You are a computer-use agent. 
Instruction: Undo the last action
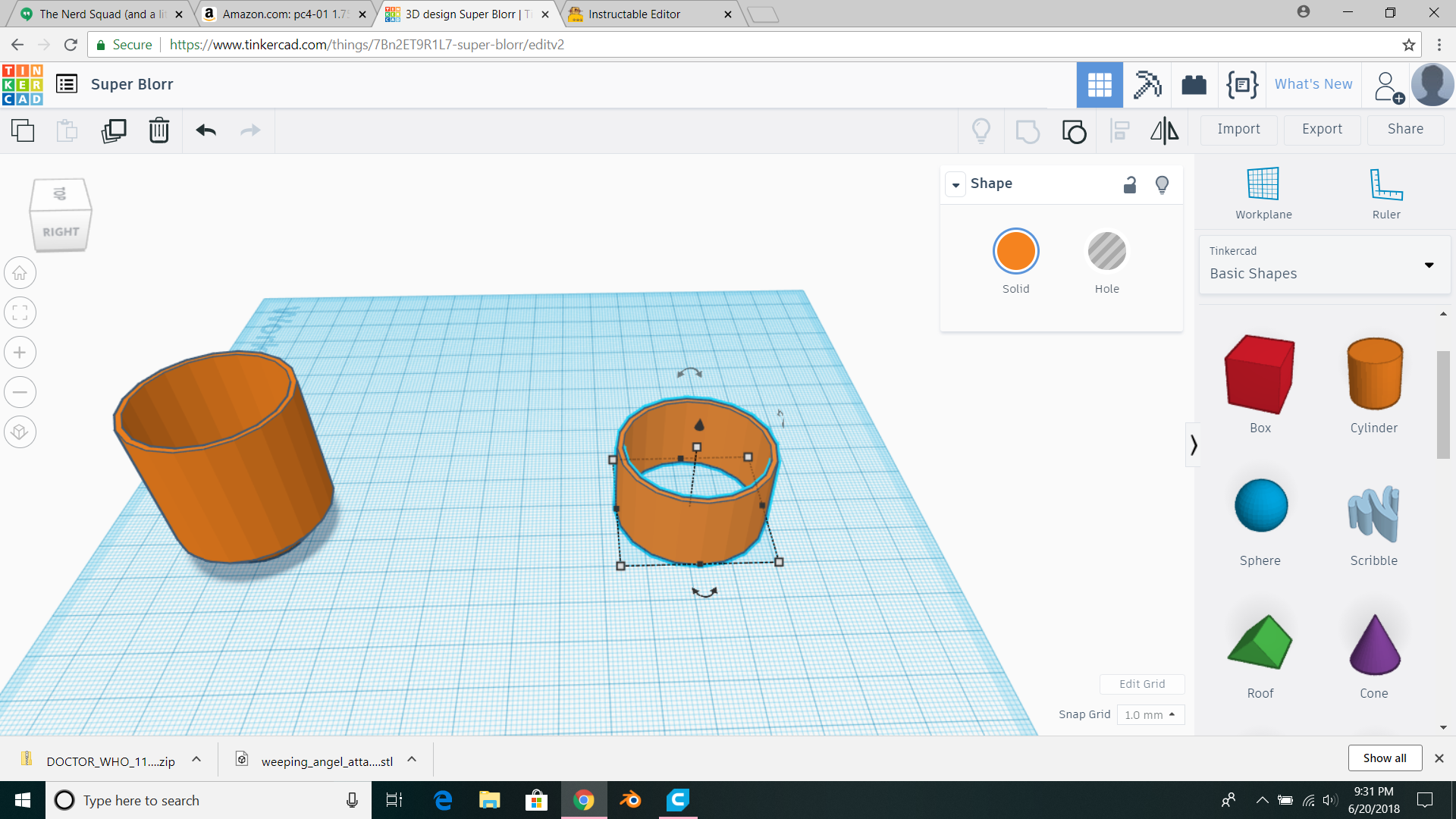pyautogui.click(x=206, y=130)
